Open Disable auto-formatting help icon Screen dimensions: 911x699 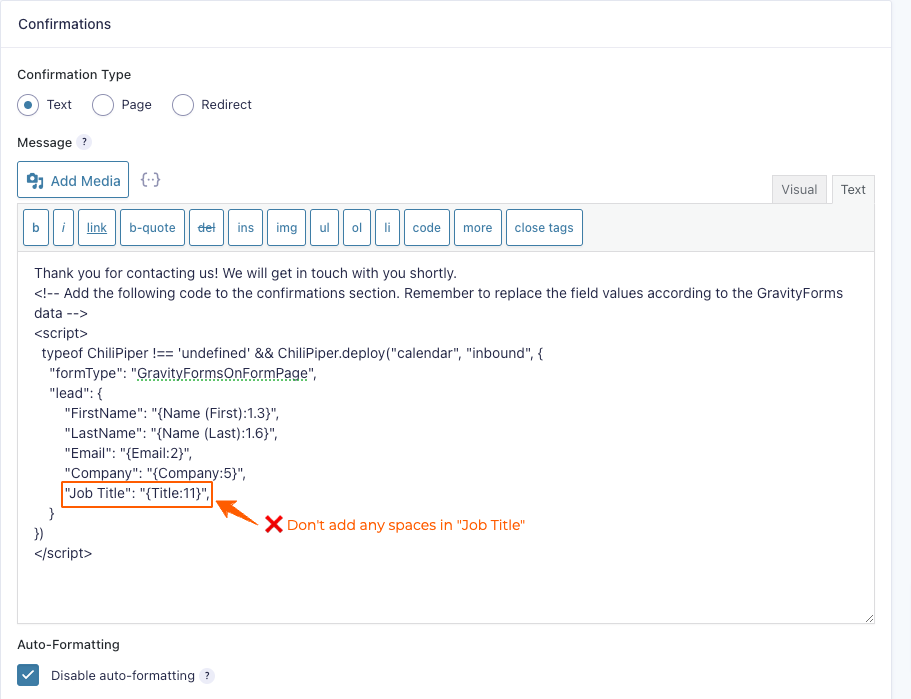(x=207, y=676)
